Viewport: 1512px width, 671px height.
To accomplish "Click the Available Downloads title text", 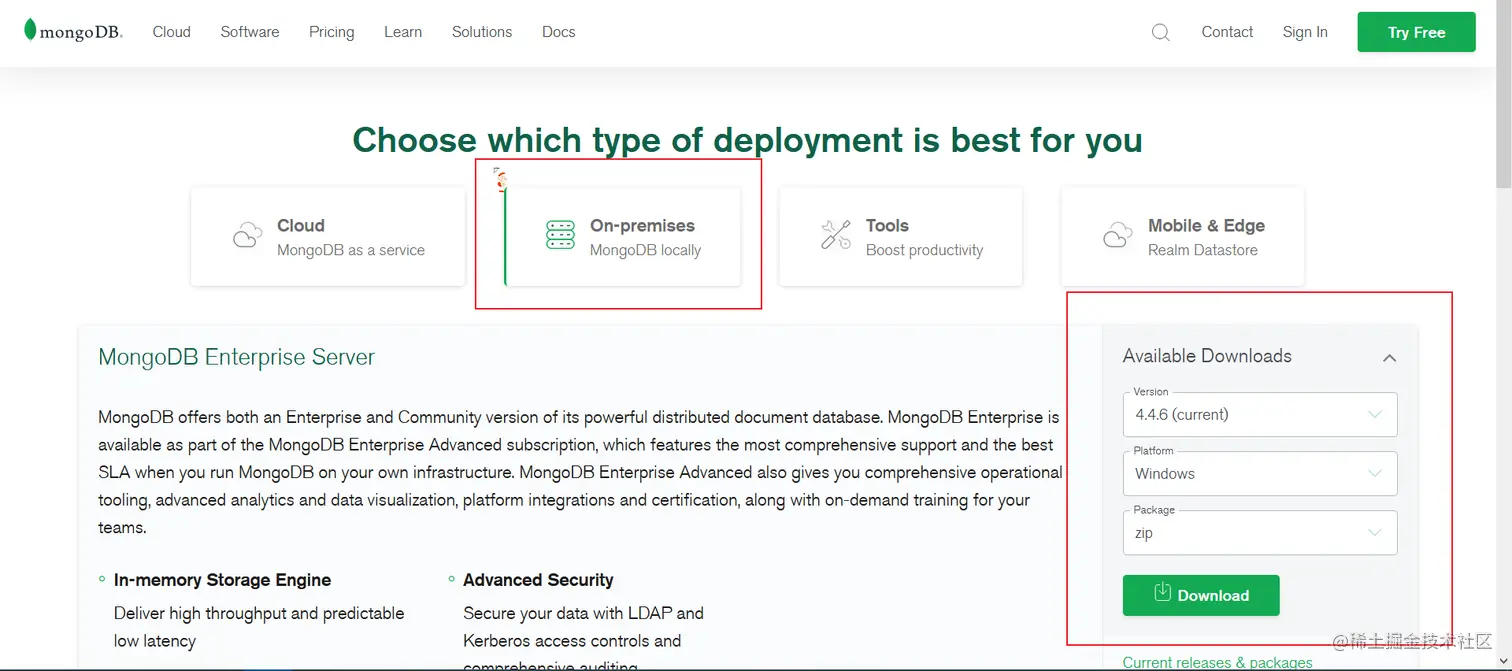I will (1207, 356).
